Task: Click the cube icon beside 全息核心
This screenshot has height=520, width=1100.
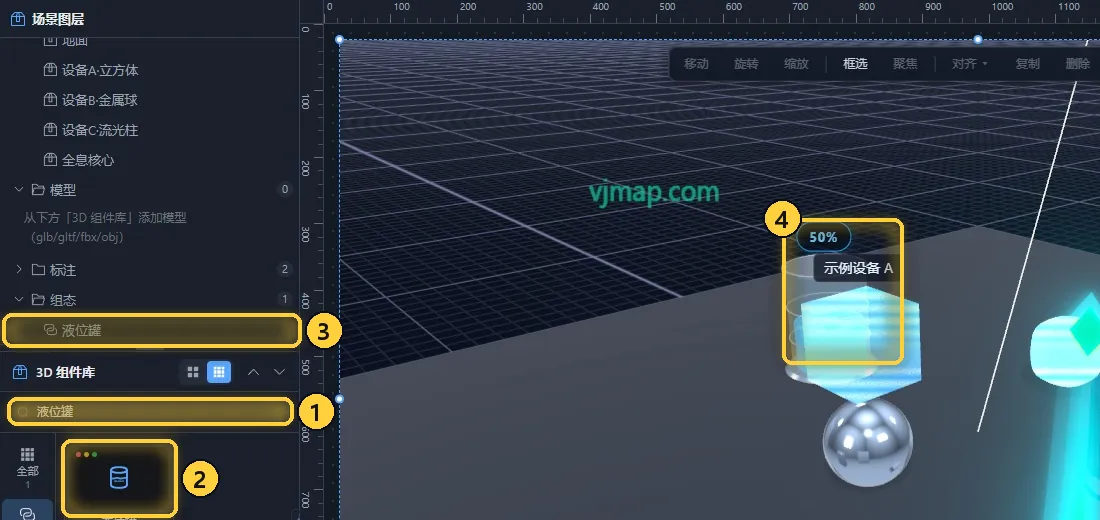Action: tap(50, 160)
